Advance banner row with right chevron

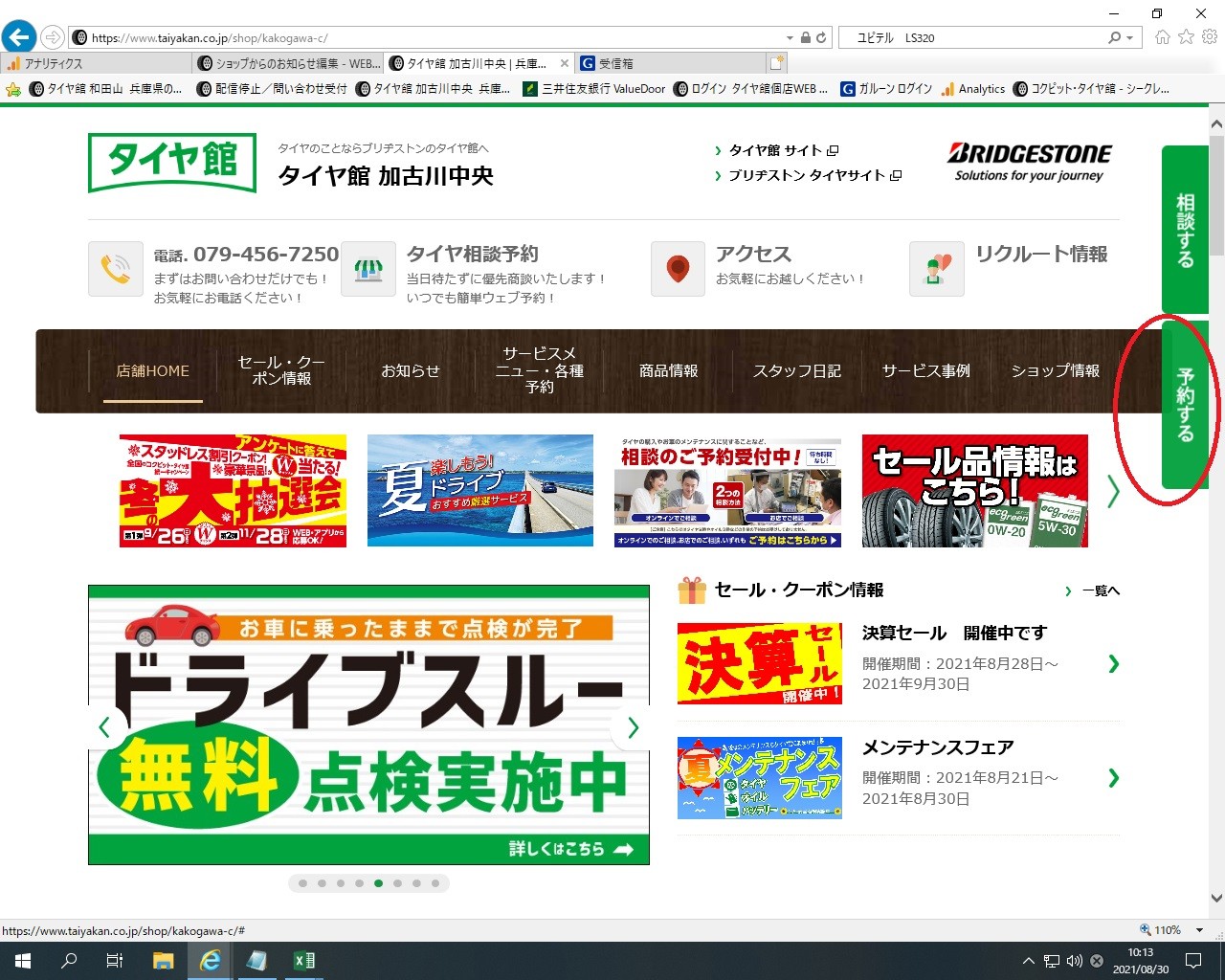coord(1113,491)
